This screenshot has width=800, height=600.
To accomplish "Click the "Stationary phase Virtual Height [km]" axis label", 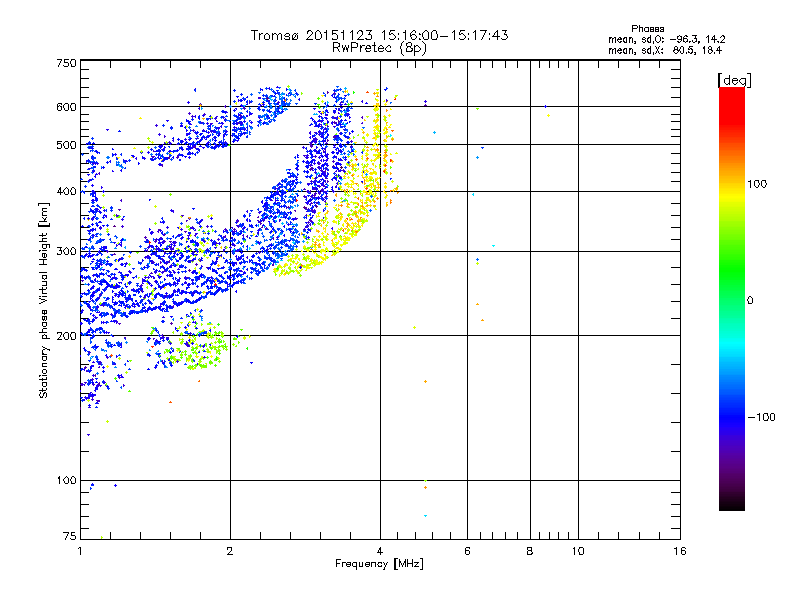I will [x=44, y=300].
